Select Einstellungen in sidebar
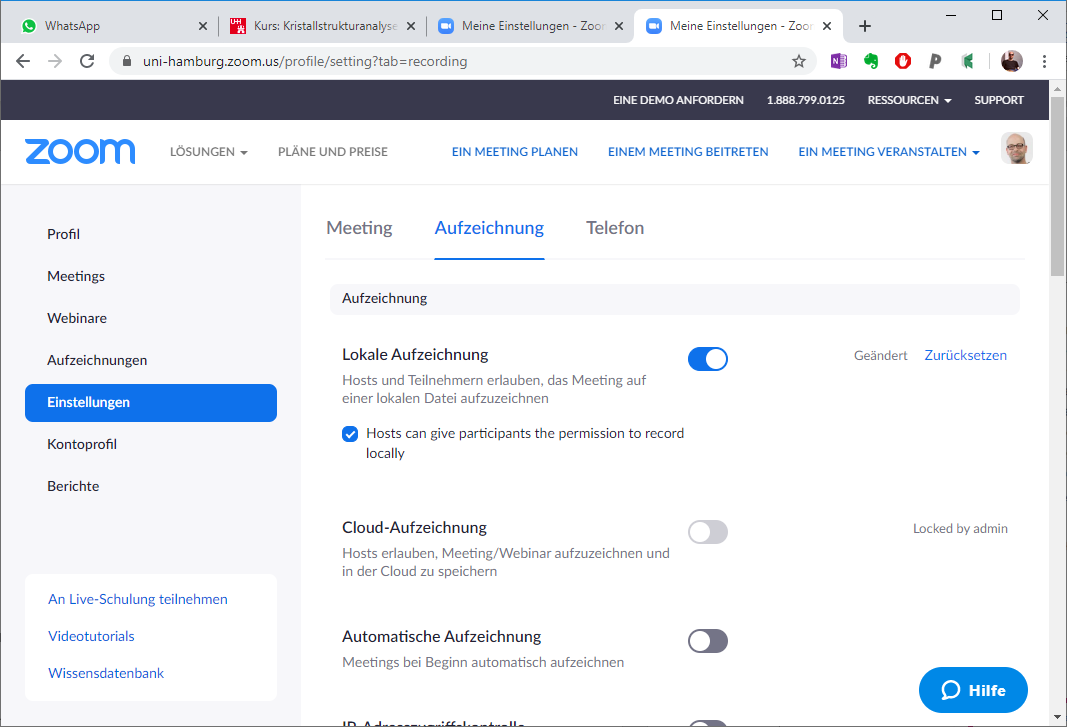The width and height of the screenshot is (1067, 727). tap(151, 402)
